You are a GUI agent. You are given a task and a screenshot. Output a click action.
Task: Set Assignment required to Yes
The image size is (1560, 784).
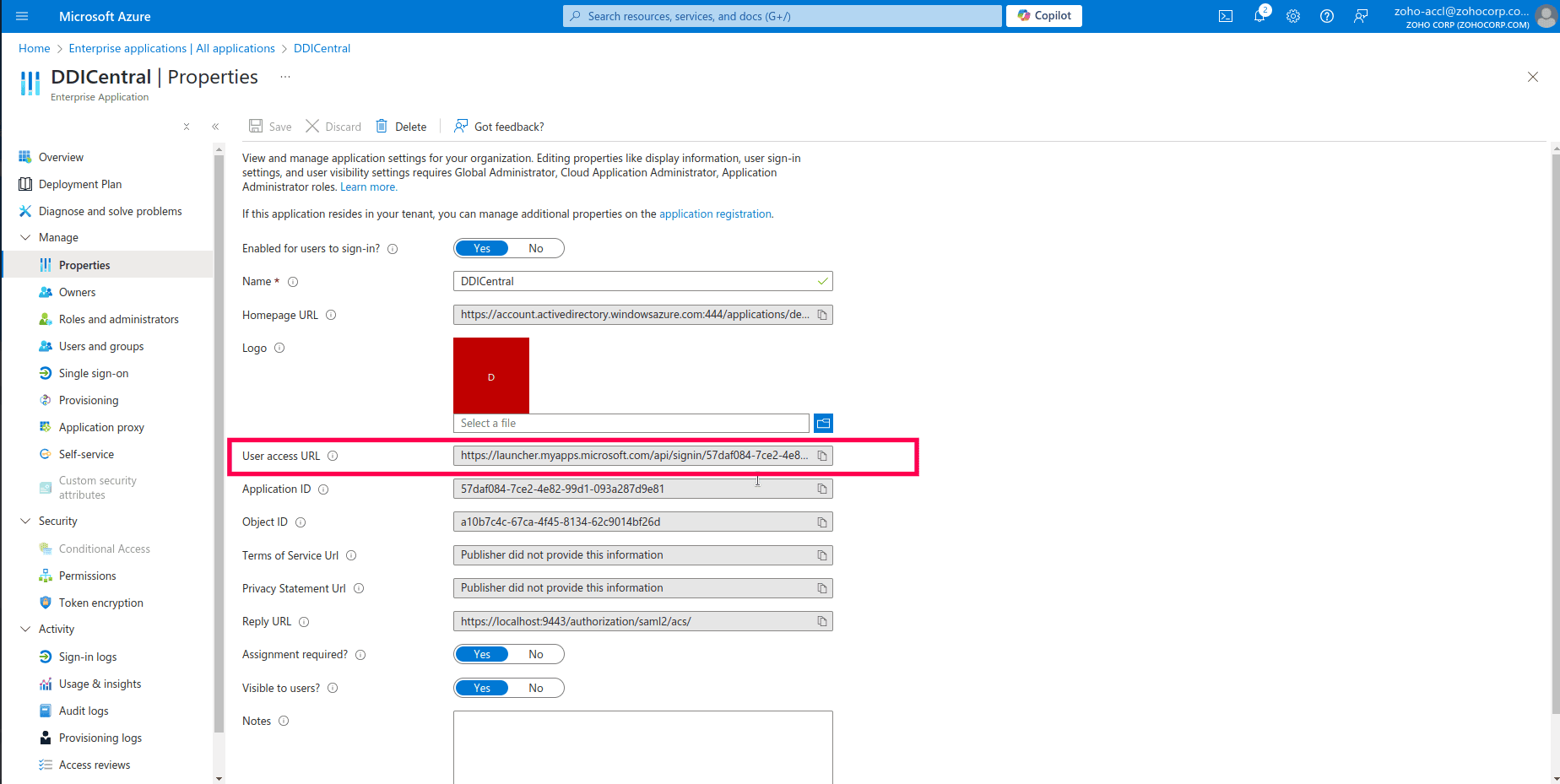click(481, 654)
